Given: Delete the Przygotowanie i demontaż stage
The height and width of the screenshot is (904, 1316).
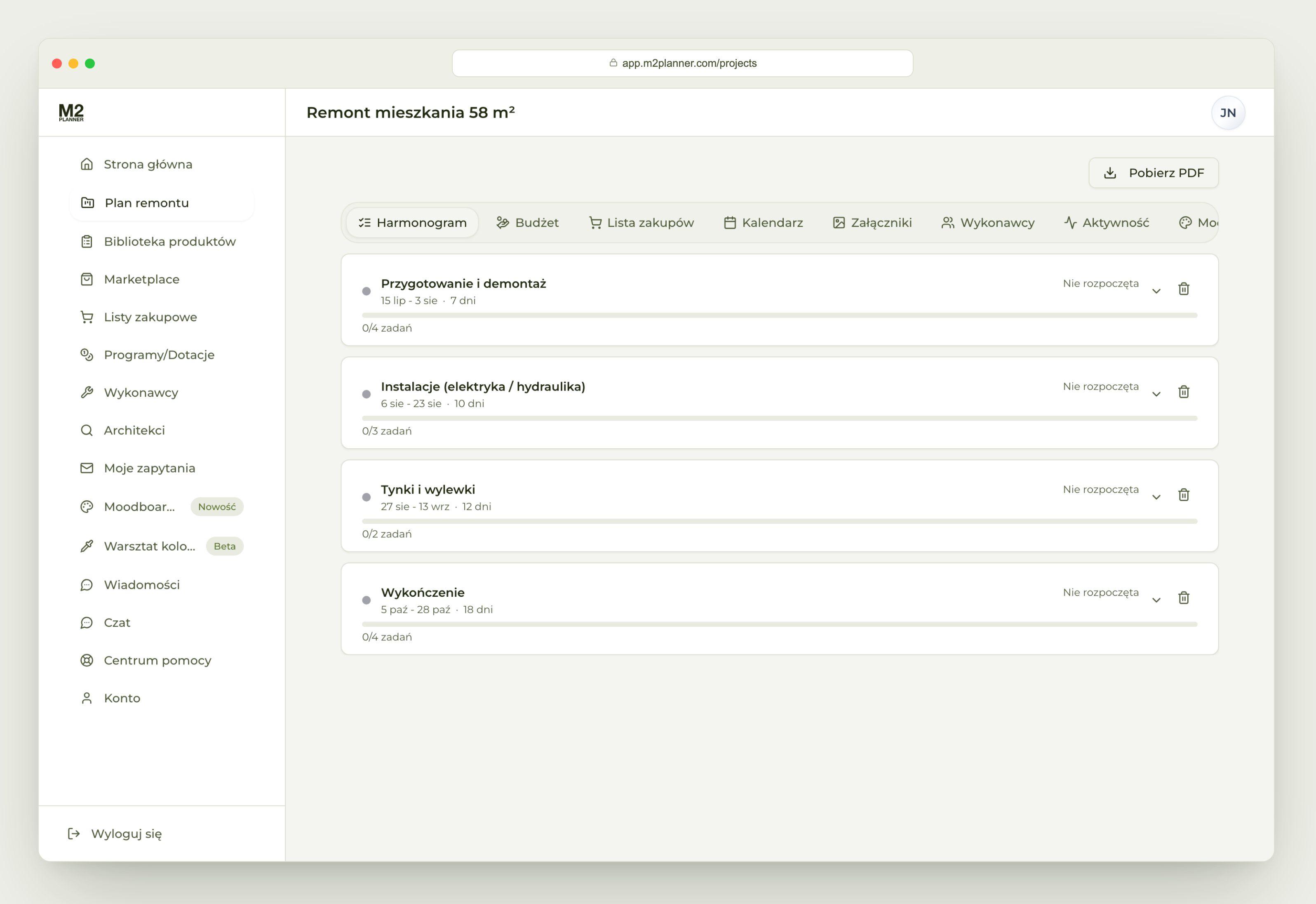Looking at the screenshot, I should coord(1184,289).
